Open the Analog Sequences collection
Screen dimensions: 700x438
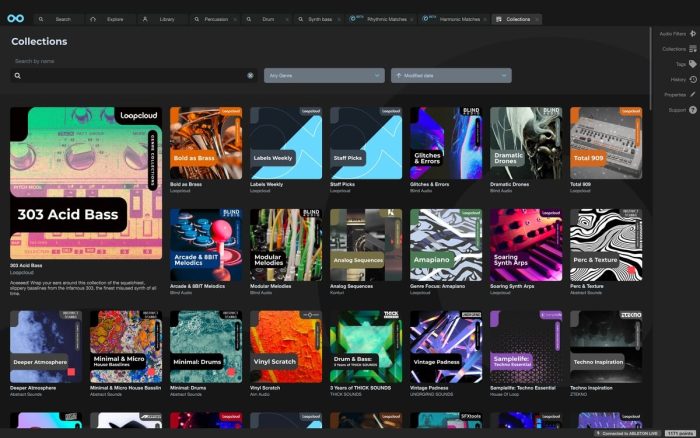pos(366,245)
